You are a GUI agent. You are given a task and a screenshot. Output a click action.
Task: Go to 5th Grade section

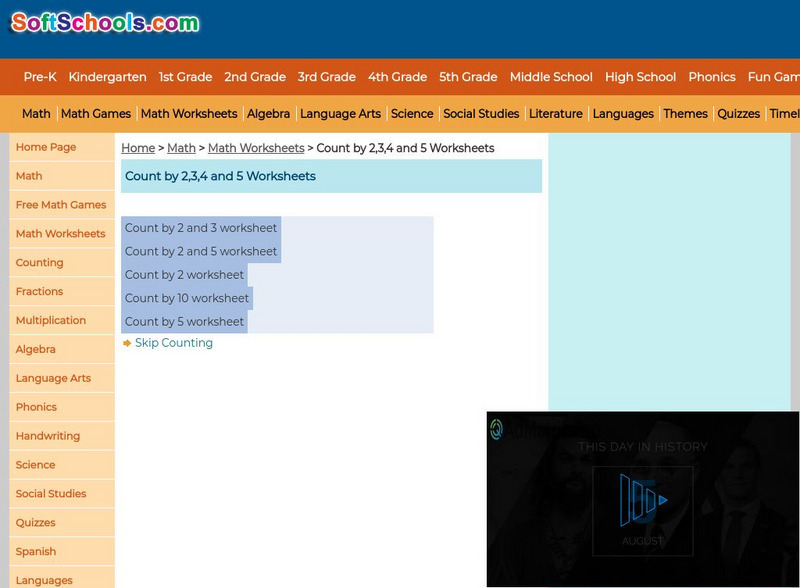[x=468, y=77]
